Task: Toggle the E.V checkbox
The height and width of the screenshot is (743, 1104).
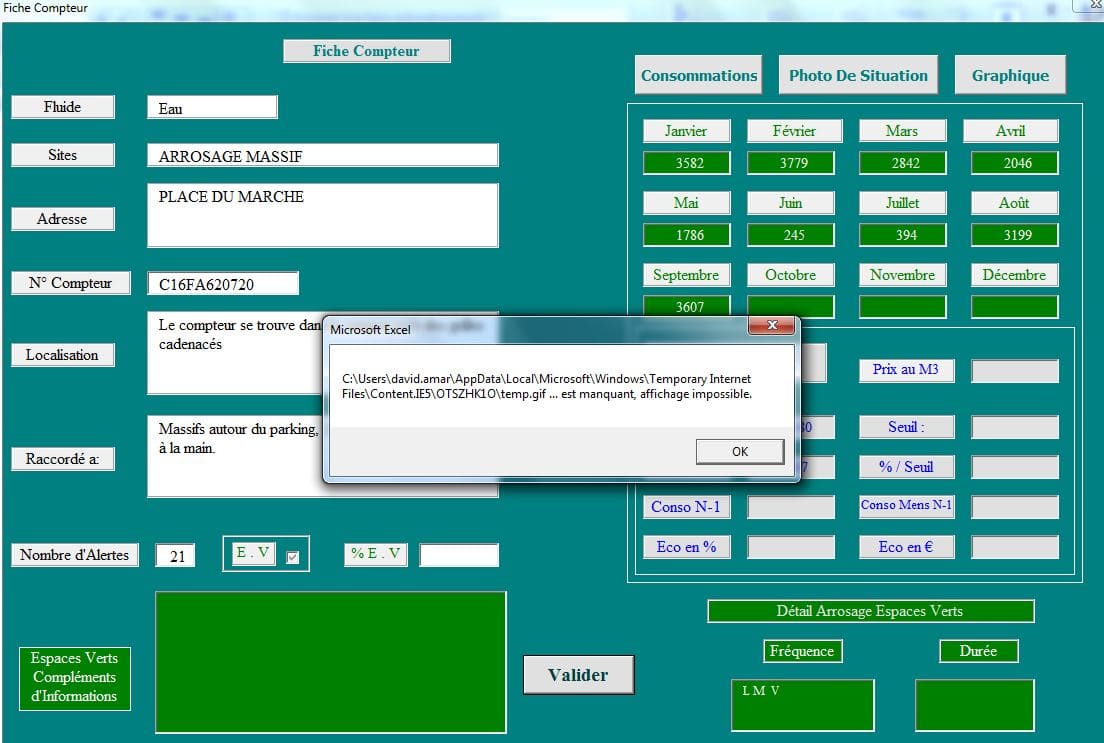Action: click(x=293, y=558)
